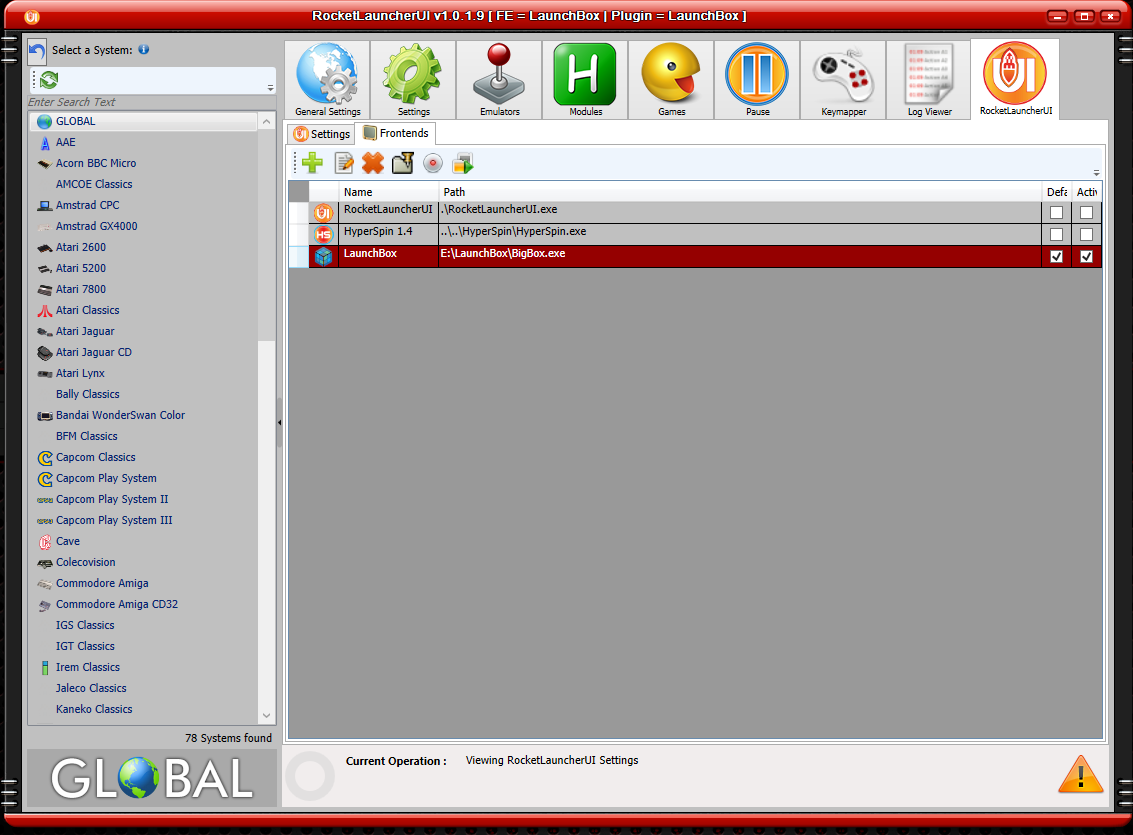Viewport: 1133px width, 835px height.
Task: Click the red dot circle toolbar icon
Action: click(x=433, y=163)
